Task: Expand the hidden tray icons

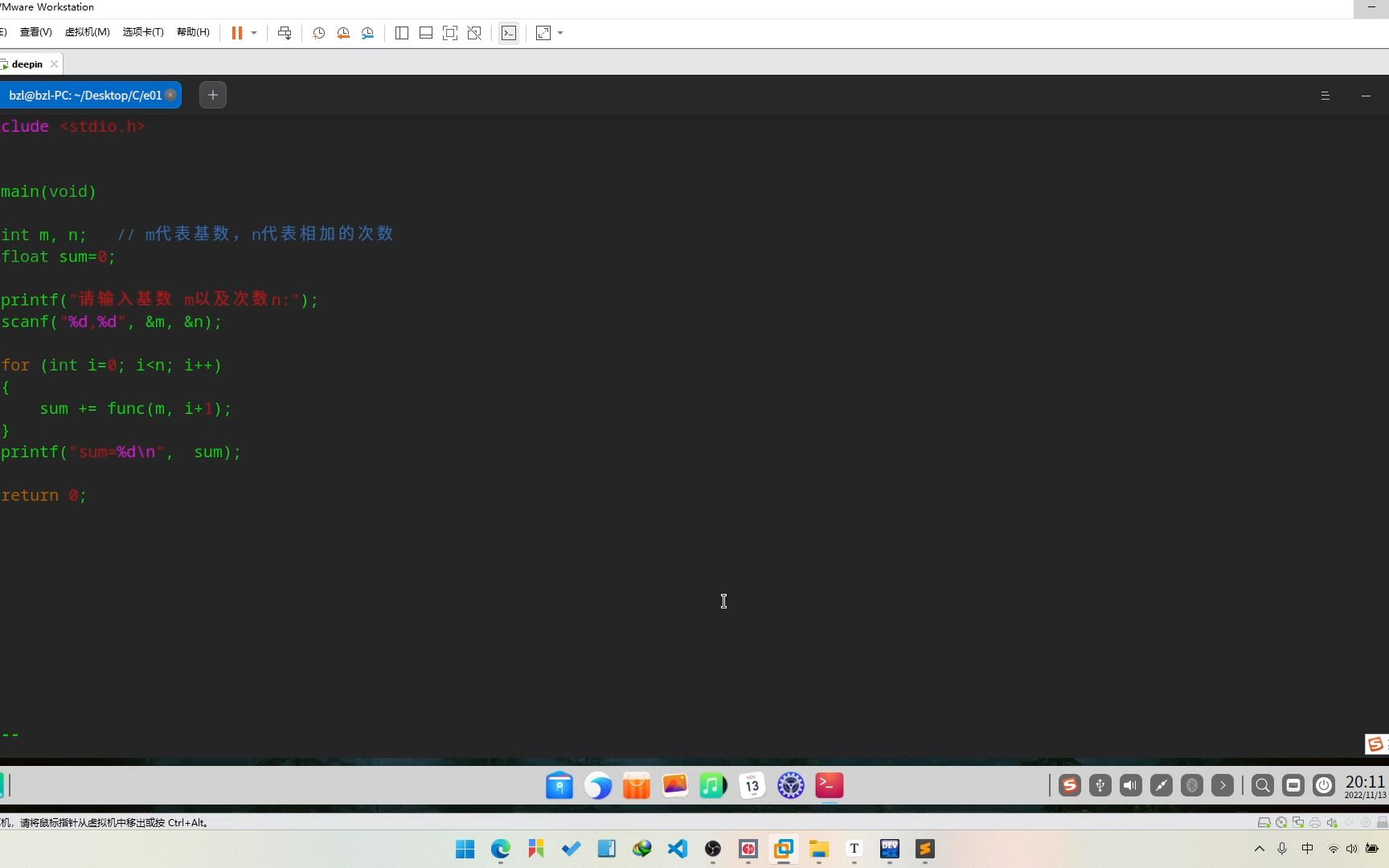Action: (x=1223, y=785)
